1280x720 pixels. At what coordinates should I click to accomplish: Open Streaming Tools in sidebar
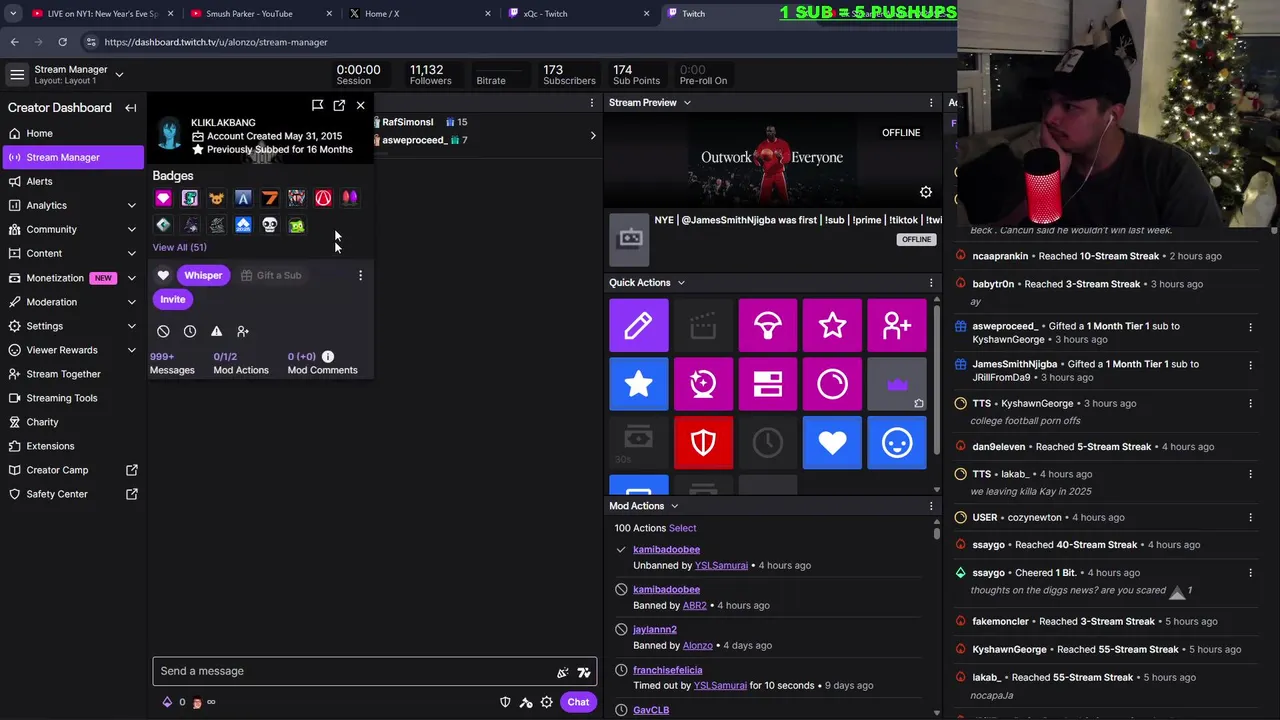point(72,398)
